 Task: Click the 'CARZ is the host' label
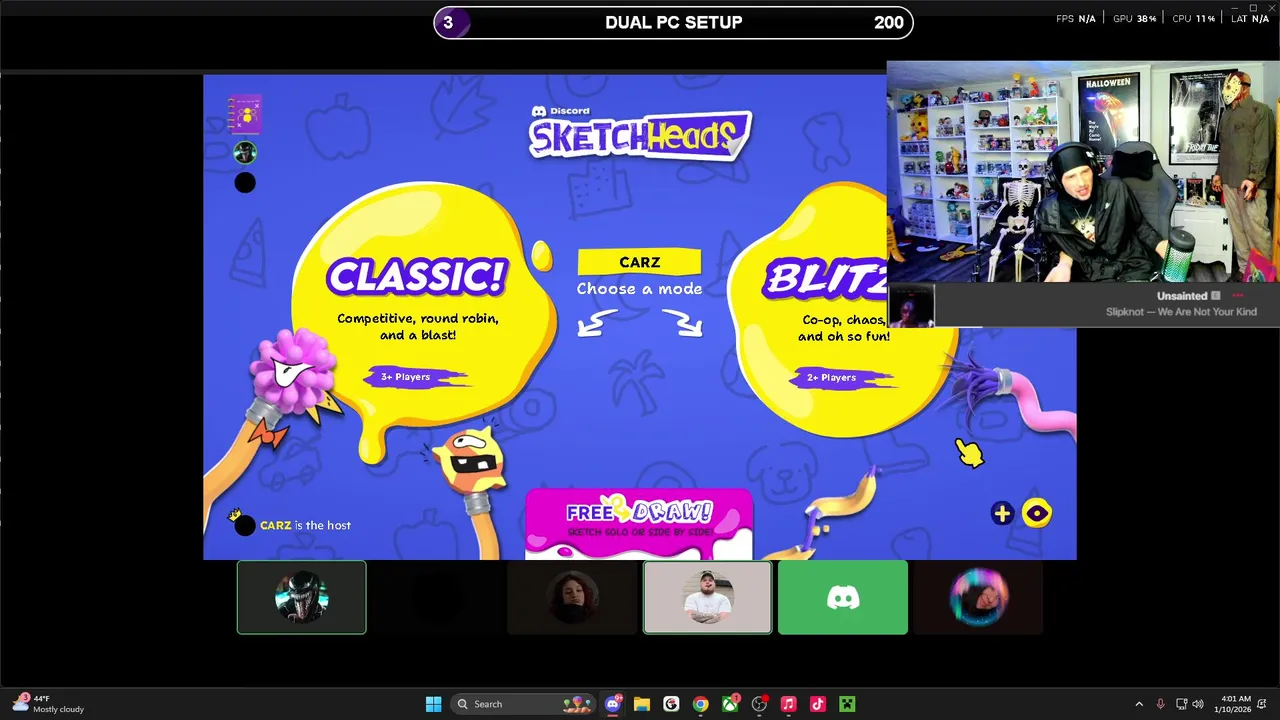[x=305, y=525]
